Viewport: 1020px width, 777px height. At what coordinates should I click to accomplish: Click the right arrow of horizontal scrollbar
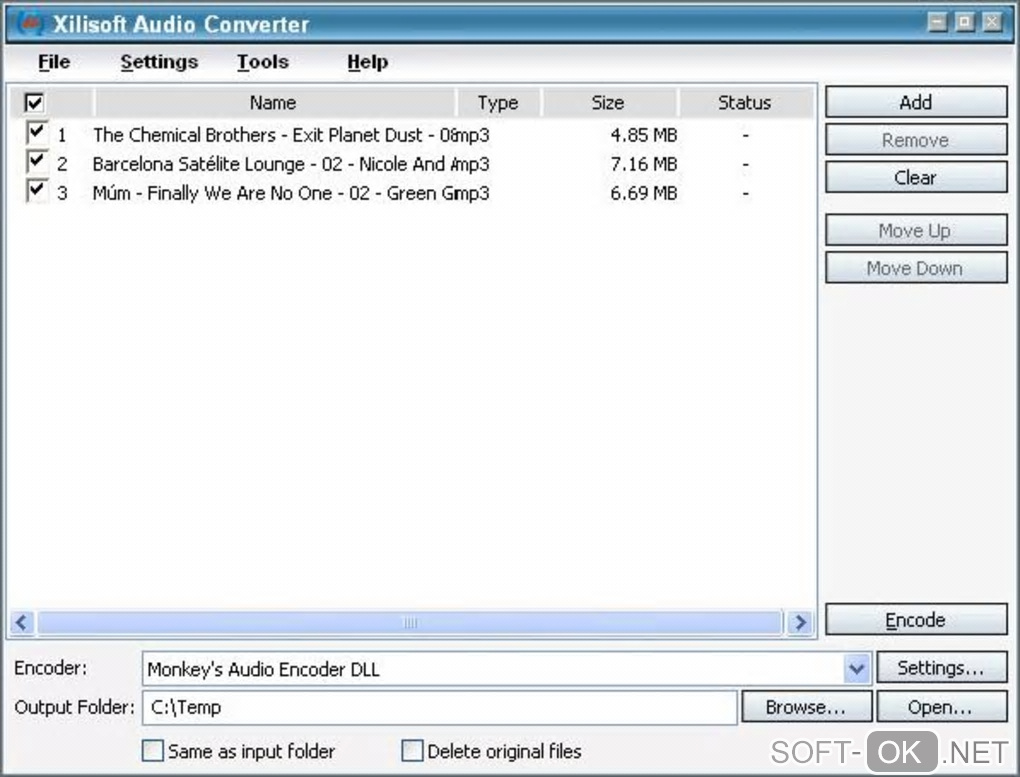coord(800,623)
